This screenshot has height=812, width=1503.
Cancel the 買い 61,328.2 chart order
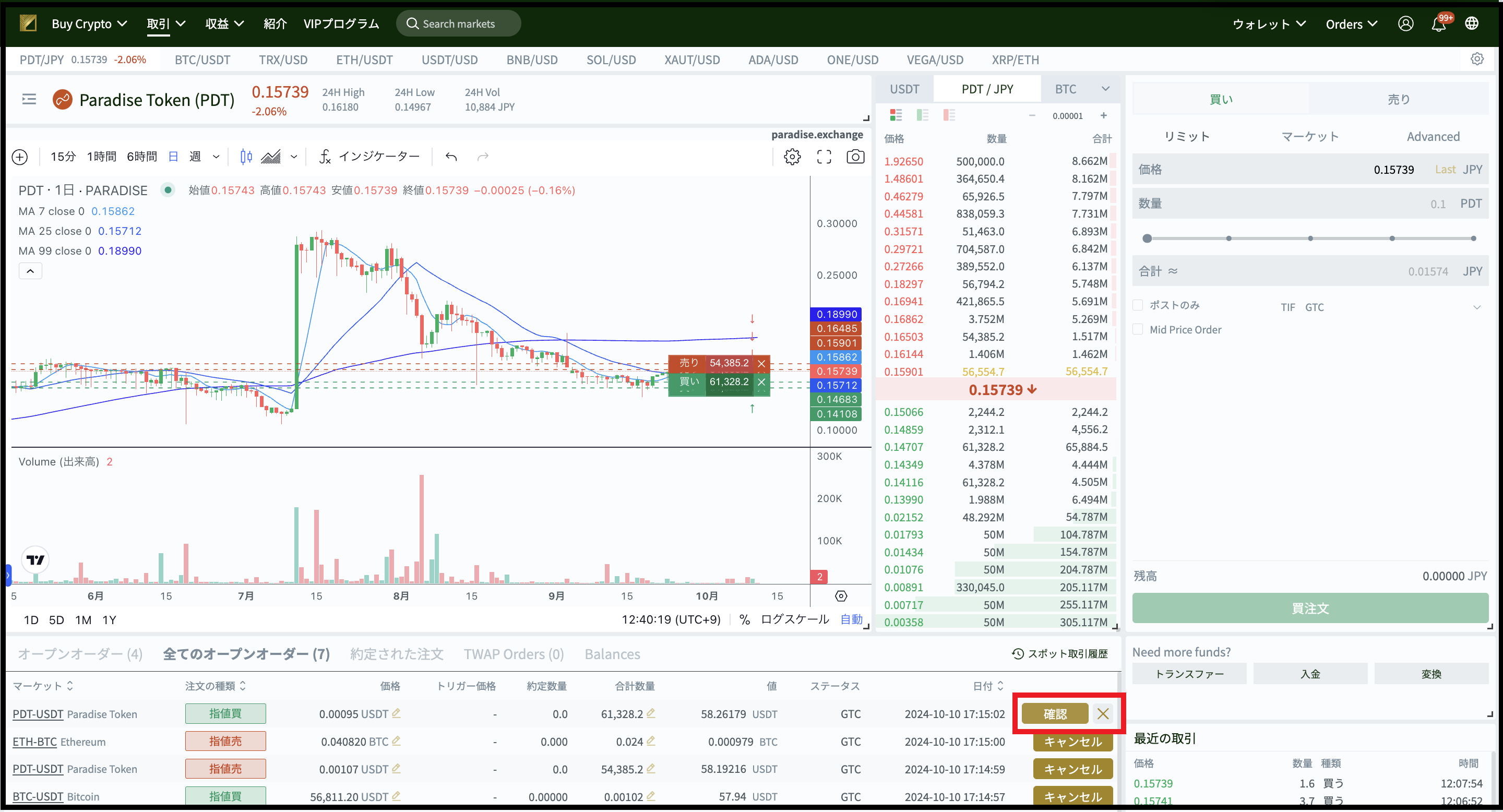tap(761, 382)
